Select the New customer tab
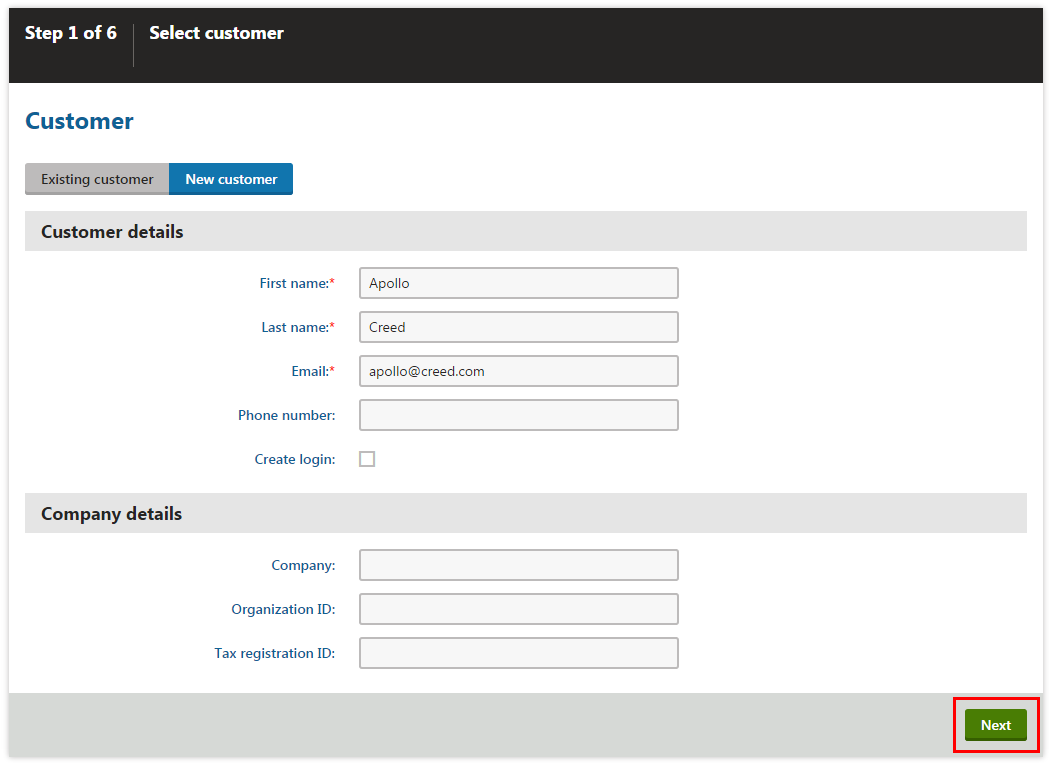Viewport: 1049px width, 764px height. [x=231, y=179]
